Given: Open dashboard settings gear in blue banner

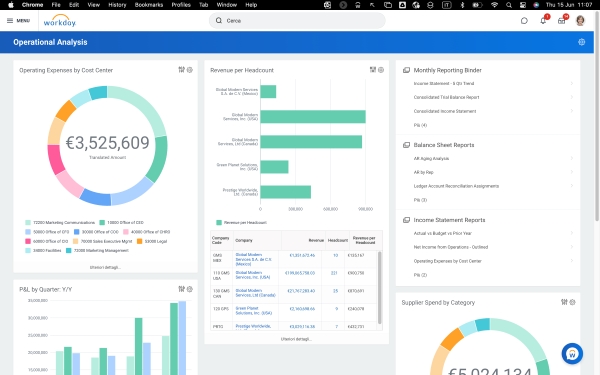Looking at the screenshot, I should point(581,42).
